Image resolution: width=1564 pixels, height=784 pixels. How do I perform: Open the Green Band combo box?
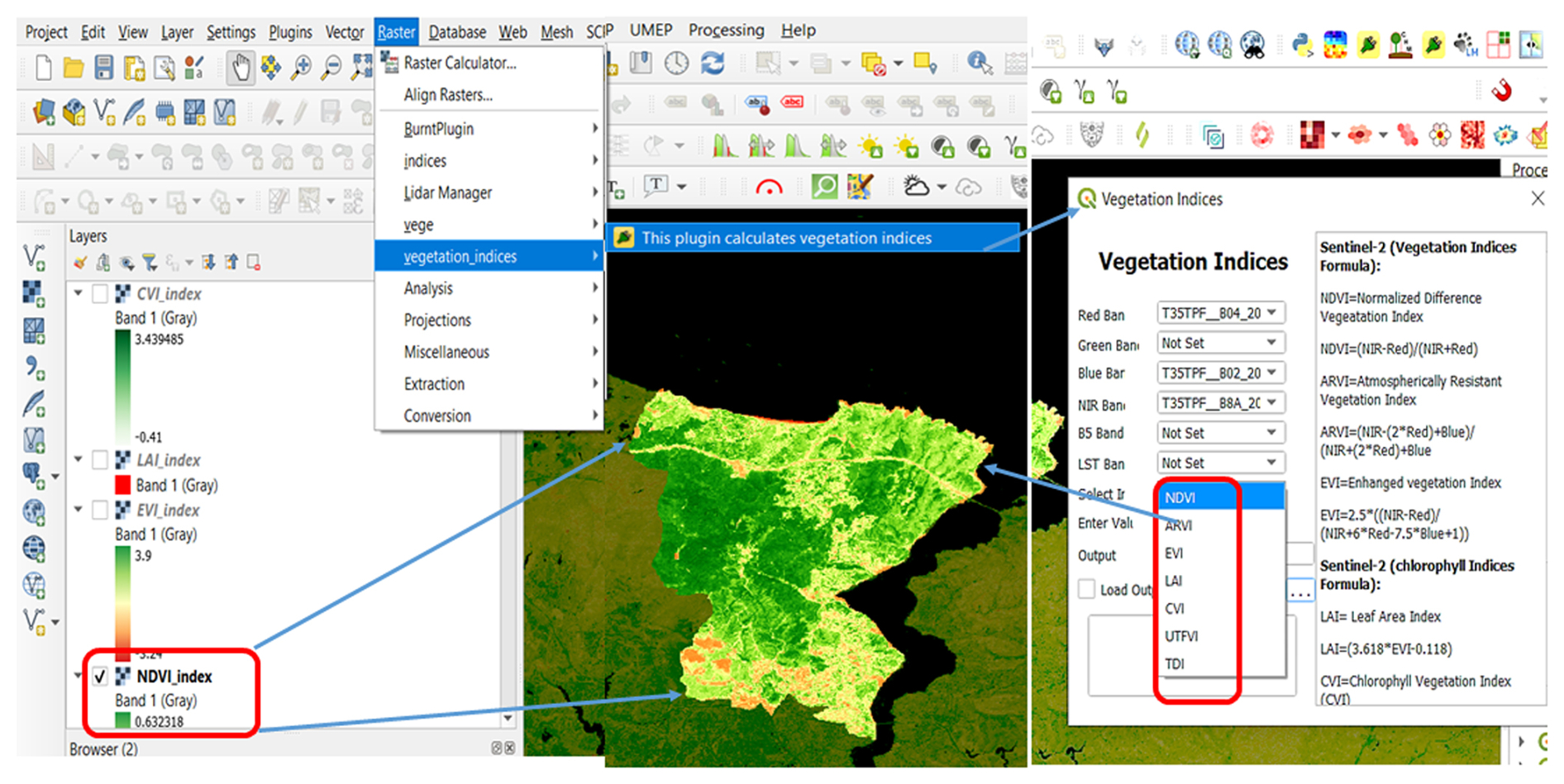pyautogui.click(x=1220, y=343)
